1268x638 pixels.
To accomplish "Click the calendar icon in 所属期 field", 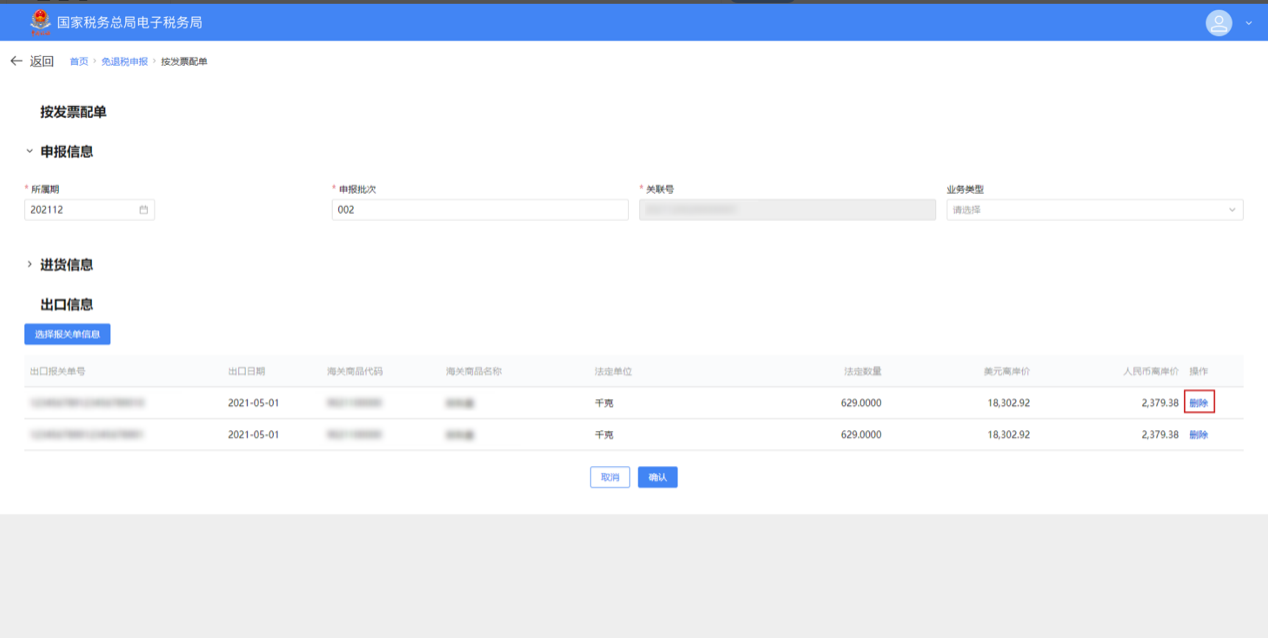I will (144, 210).
